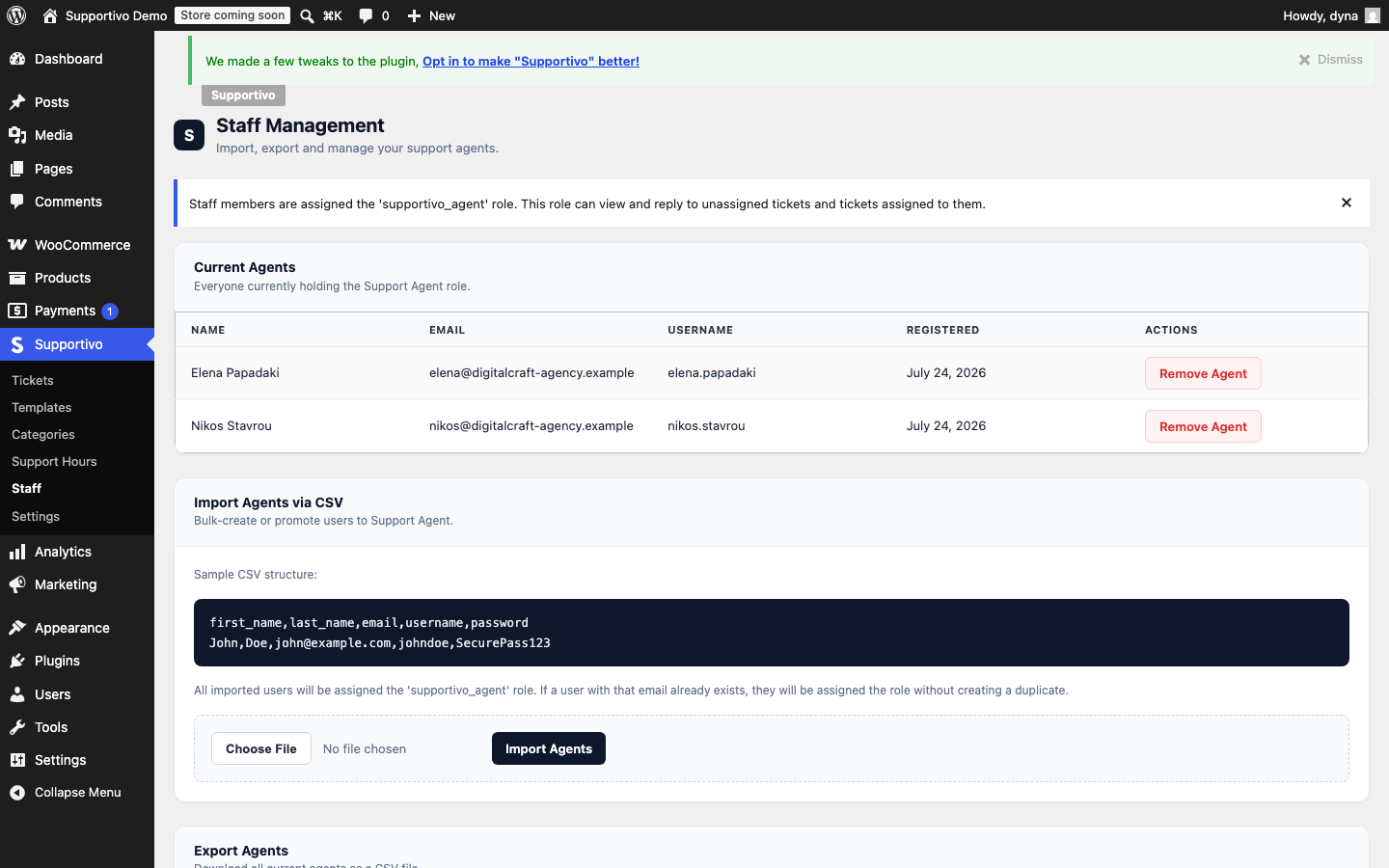1389x868 pixels.
Task: Open the search magnifier in admin bar
Action: 307,15
